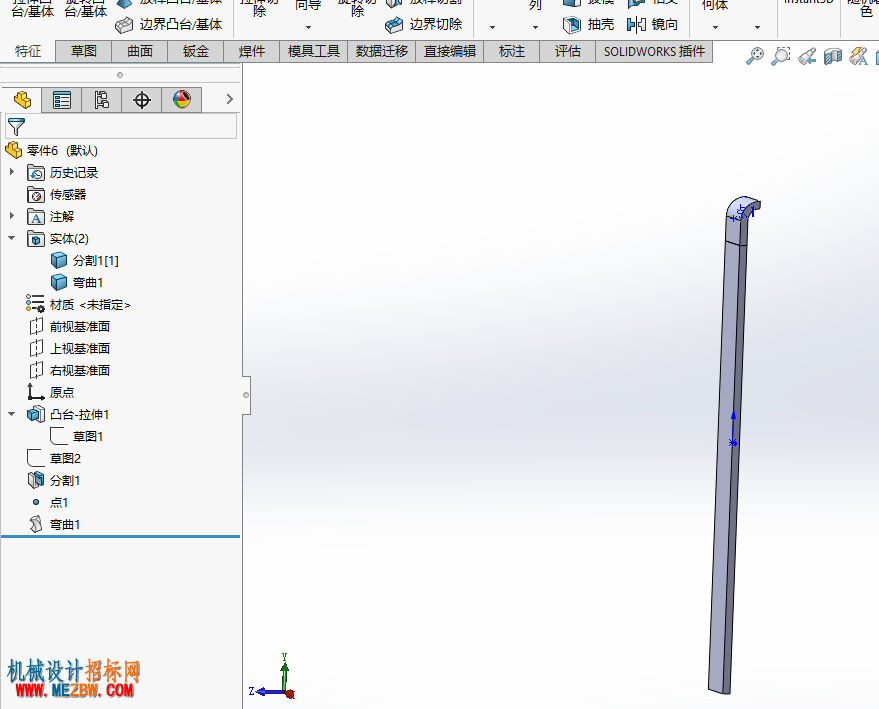Click the Dynamic Annotation Views icon

point(858,56)
